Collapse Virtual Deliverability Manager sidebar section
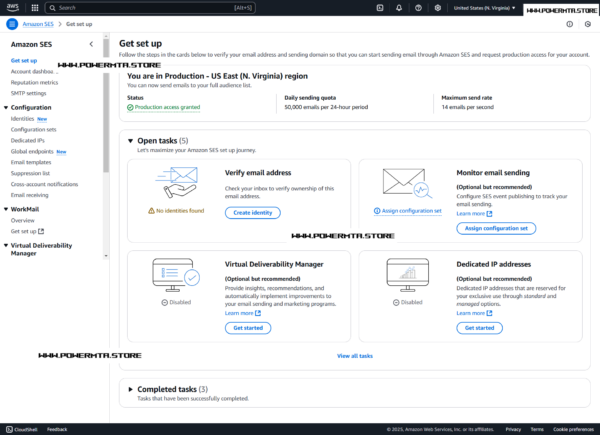Image resolution: width=600 pixels, height=435 pixels. tap(6, 245)
